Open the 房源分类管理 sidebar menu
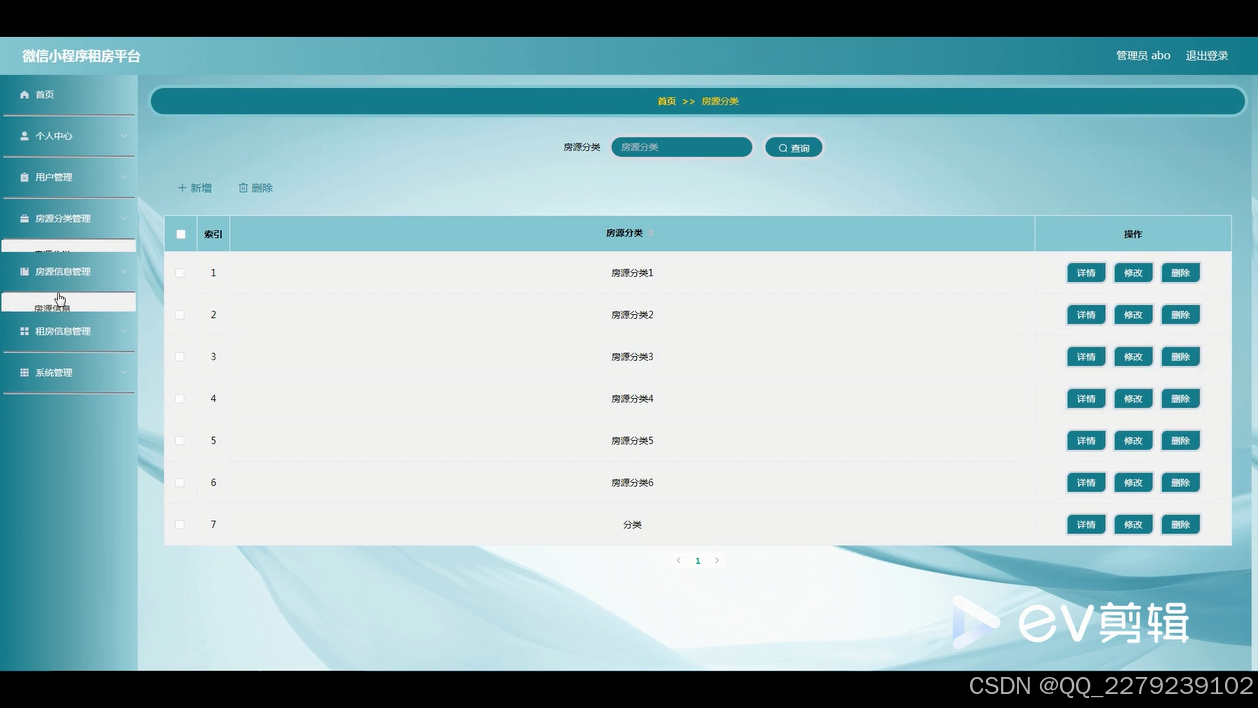The height and width of the screenshot is (708, 1258). [69, 218]
